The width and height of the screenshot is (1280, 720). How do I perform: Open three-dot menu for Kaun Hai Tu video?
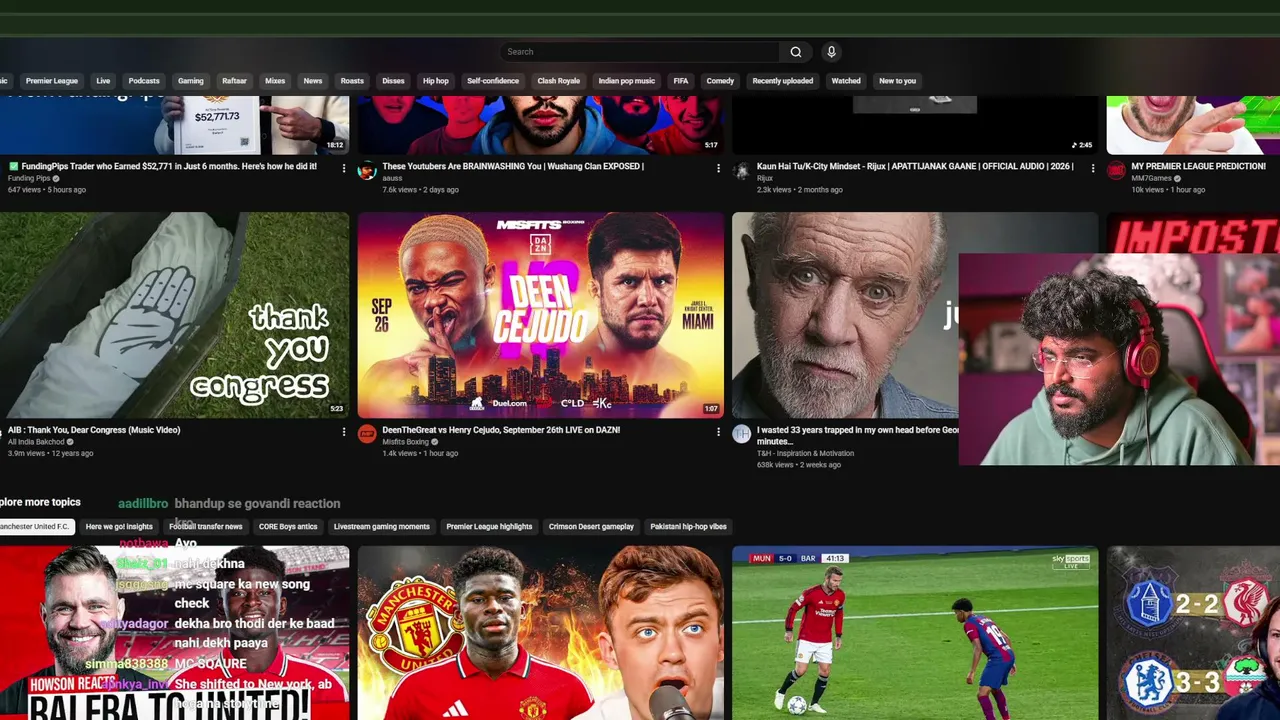click(x=1092, y=168)
